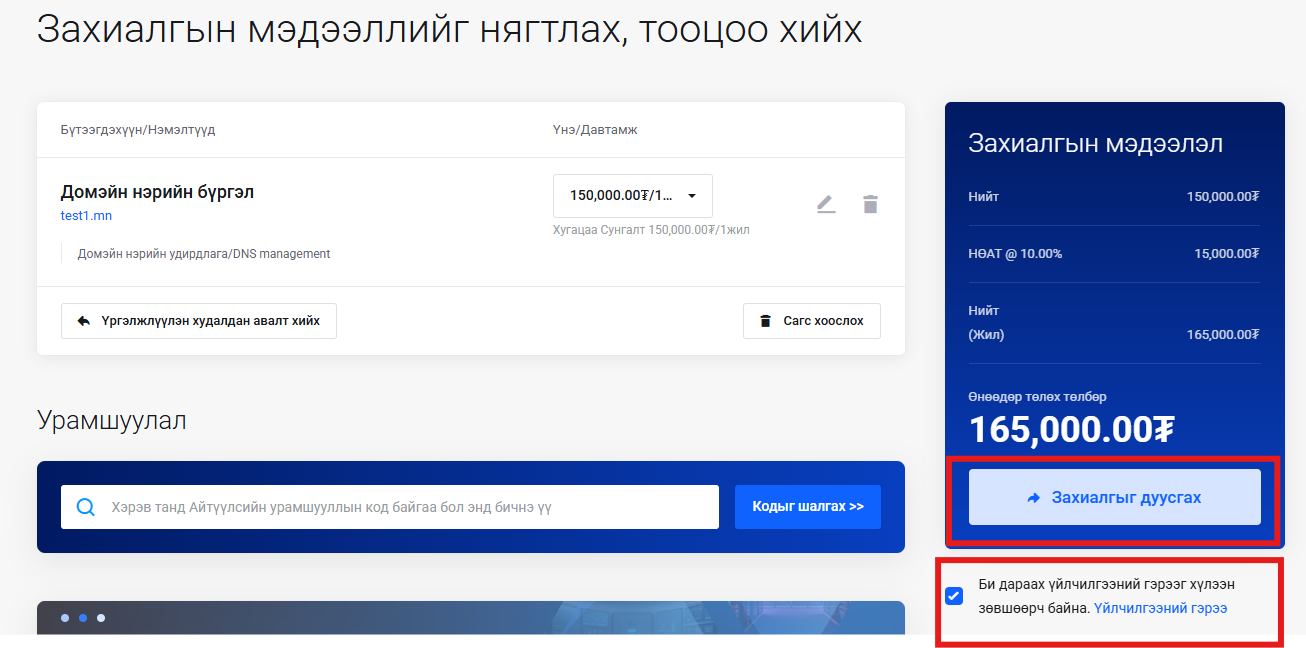Click the Домэйн нэрийн бүргэл product title
The height and width of the screenshot is (648, 1306).
coord(157,192)
